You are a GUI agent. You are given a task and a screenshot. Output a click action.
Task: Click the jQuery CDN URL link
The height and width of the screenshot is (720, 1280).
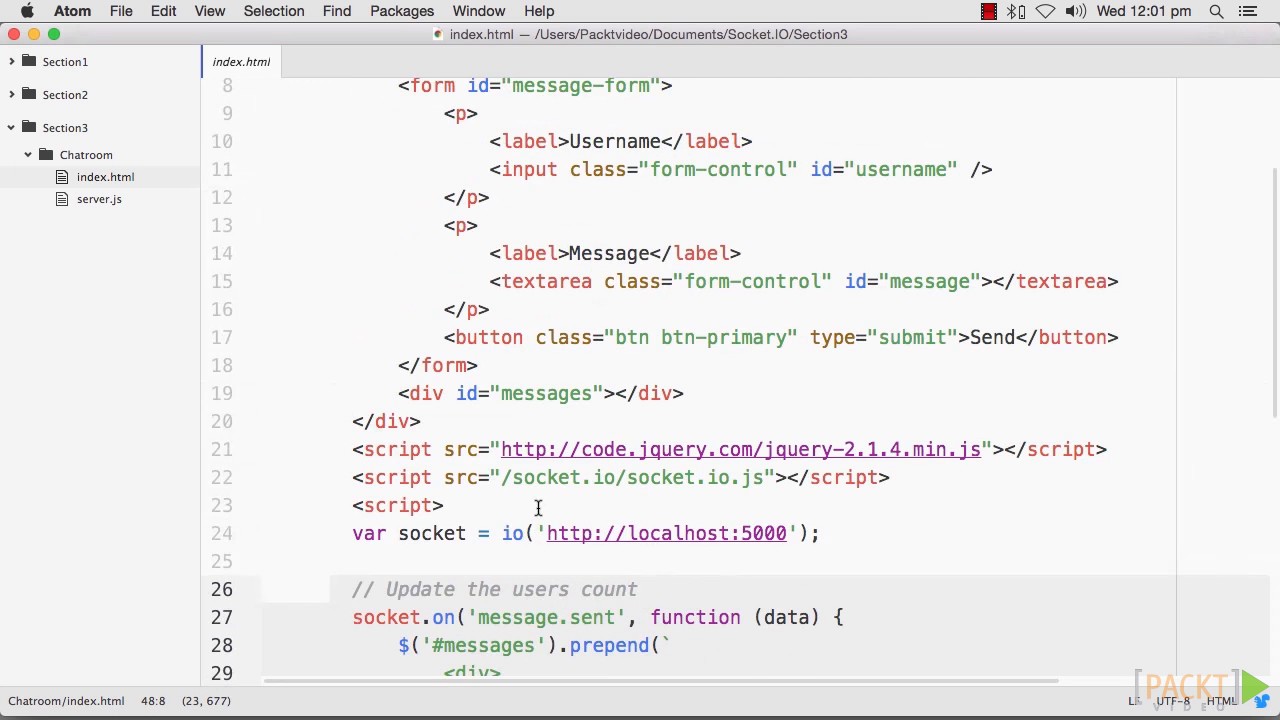tap(741, 450)
